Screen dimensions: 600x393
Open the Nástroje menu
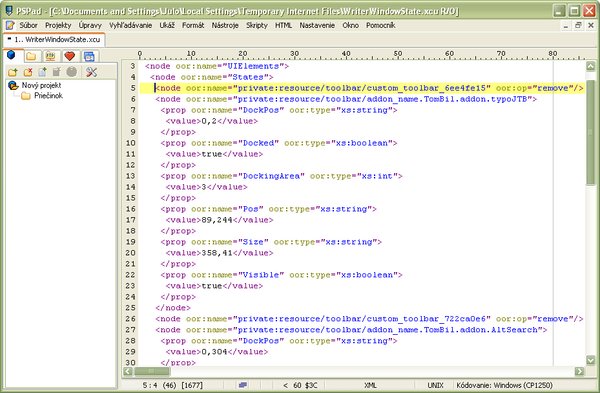point(225,25)
